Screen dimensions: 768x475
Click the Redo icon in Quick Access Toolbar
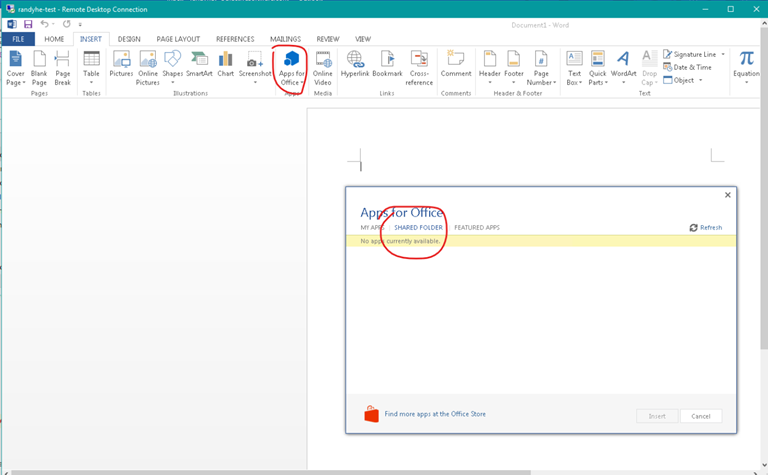coord(67,24)
